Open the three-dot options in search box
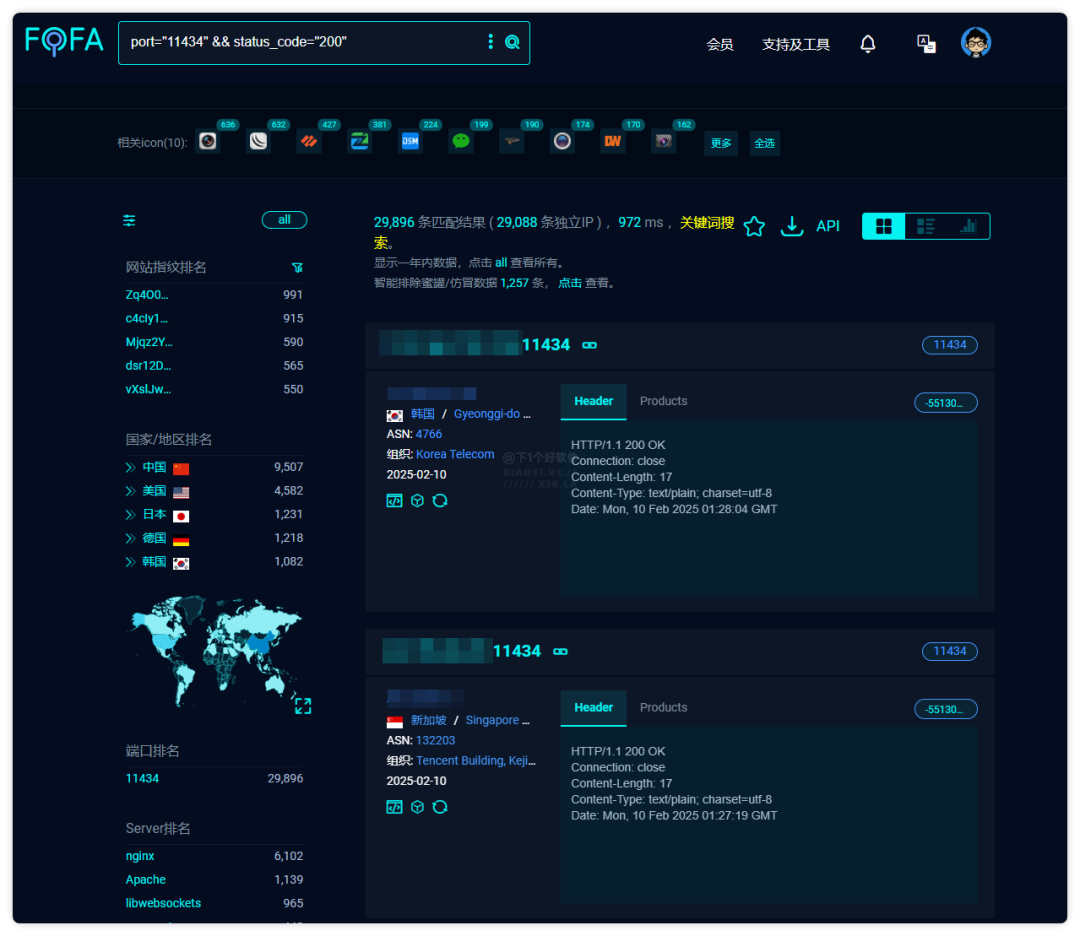Screen dimensions: 1080x936 click(x=490, y=42)
